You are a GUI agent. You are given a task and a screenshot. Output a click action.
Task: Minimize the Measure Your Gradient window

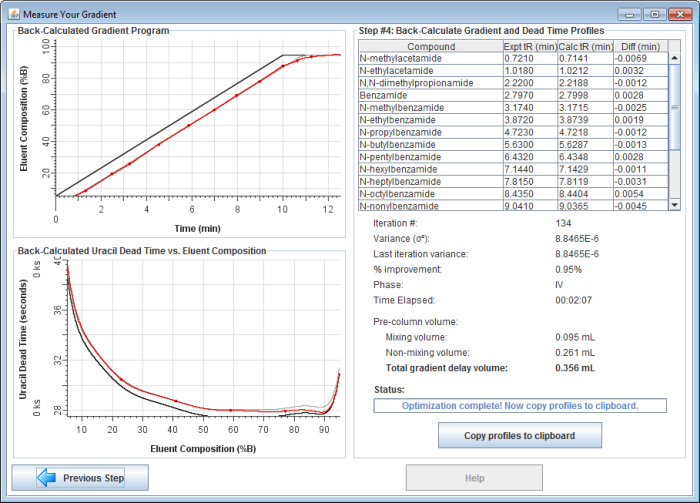point(629,14)
